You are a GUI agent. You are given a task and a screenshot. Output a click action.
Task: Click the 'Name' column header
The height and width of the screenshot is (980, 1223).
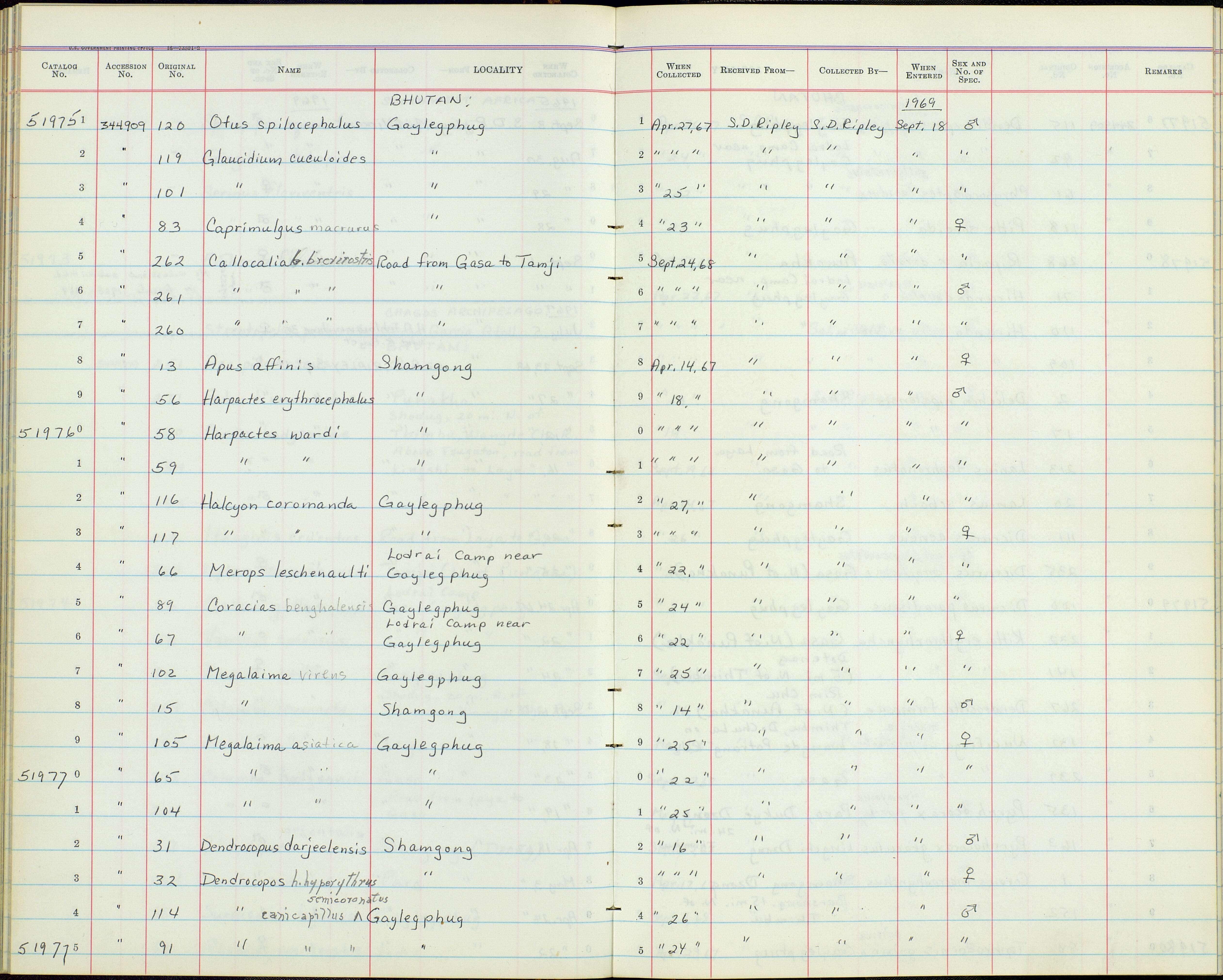289,70
